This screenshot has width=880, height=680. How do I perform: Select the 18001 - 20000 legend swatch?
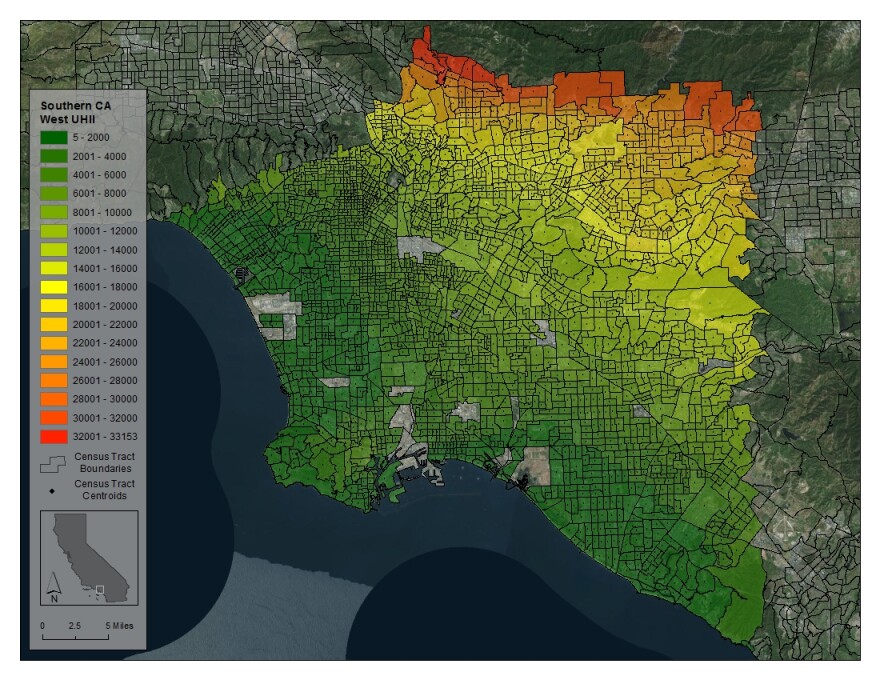tap(54, 306)
